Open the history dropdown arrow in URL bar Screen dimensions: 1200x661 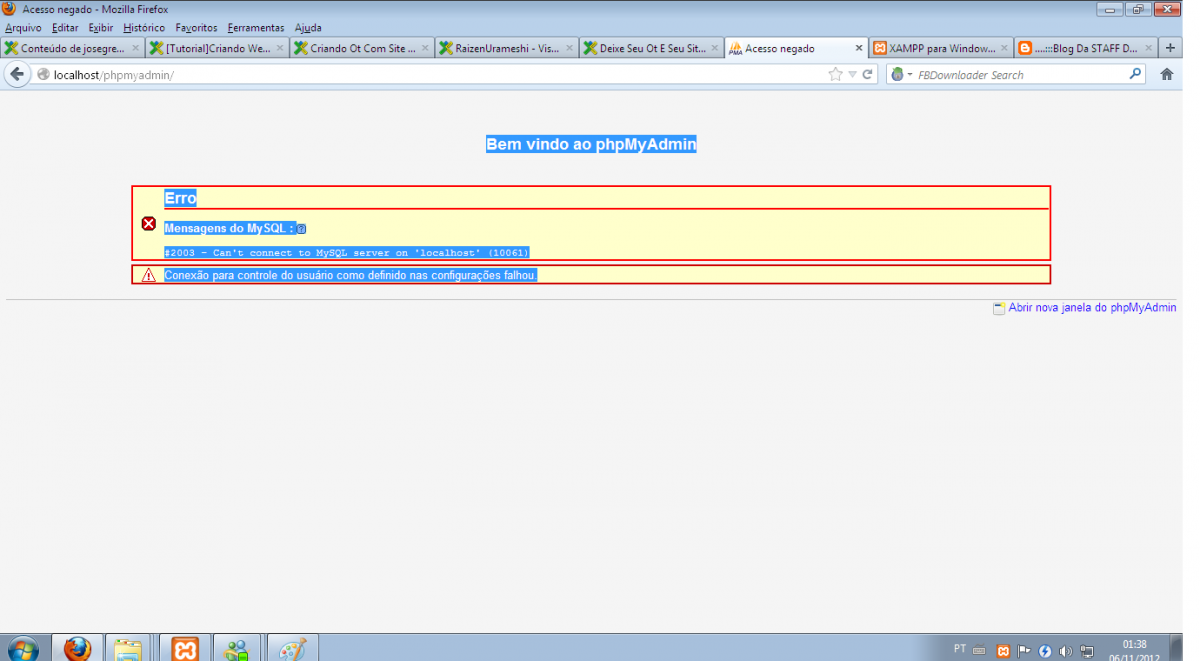(x=852, y=74)
